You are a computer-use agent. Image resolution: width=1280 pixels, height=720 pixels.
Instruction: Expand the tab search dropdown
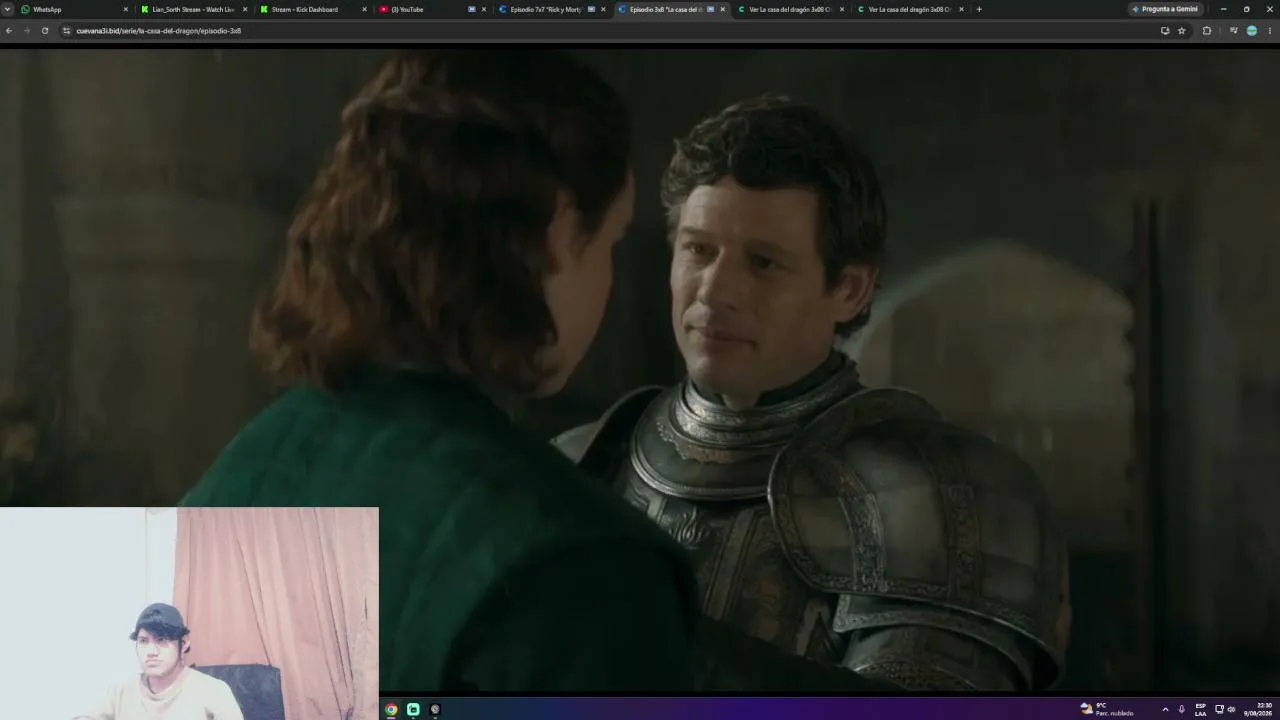click(7, 9)
